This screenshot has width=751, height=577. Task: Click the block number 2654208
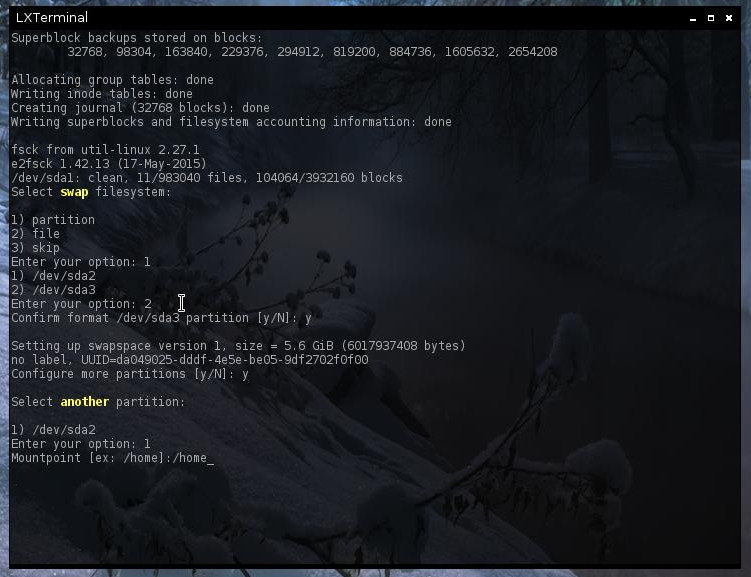(533, 52)
